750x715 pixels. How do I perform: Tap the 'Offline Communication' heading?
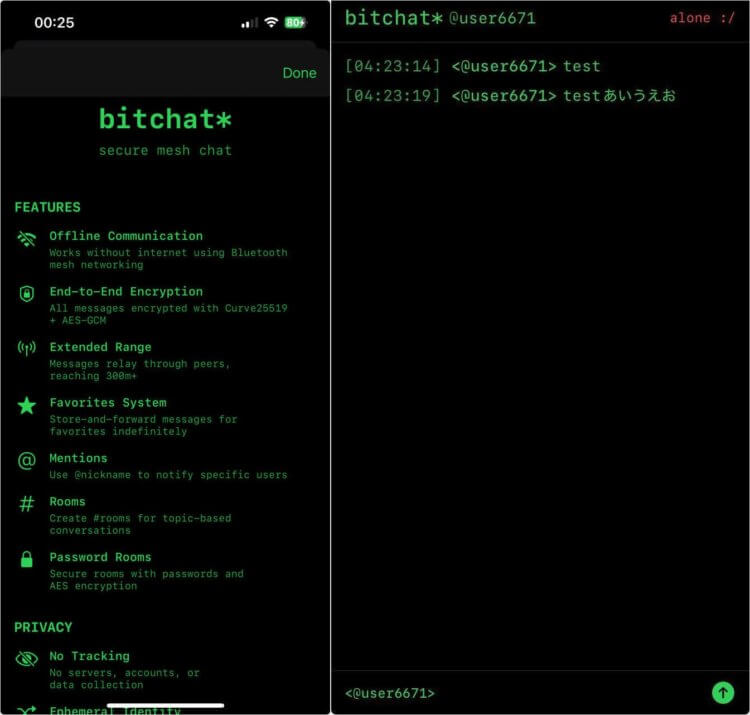point(126,236)
